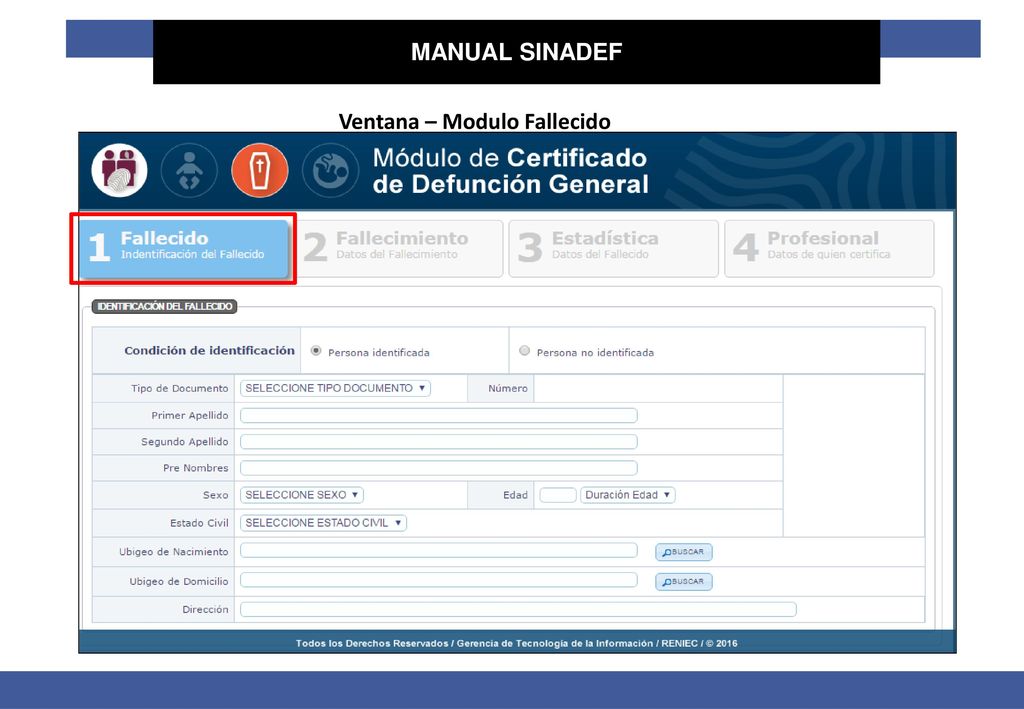Click the Edad number box

(x=558, y=495)
